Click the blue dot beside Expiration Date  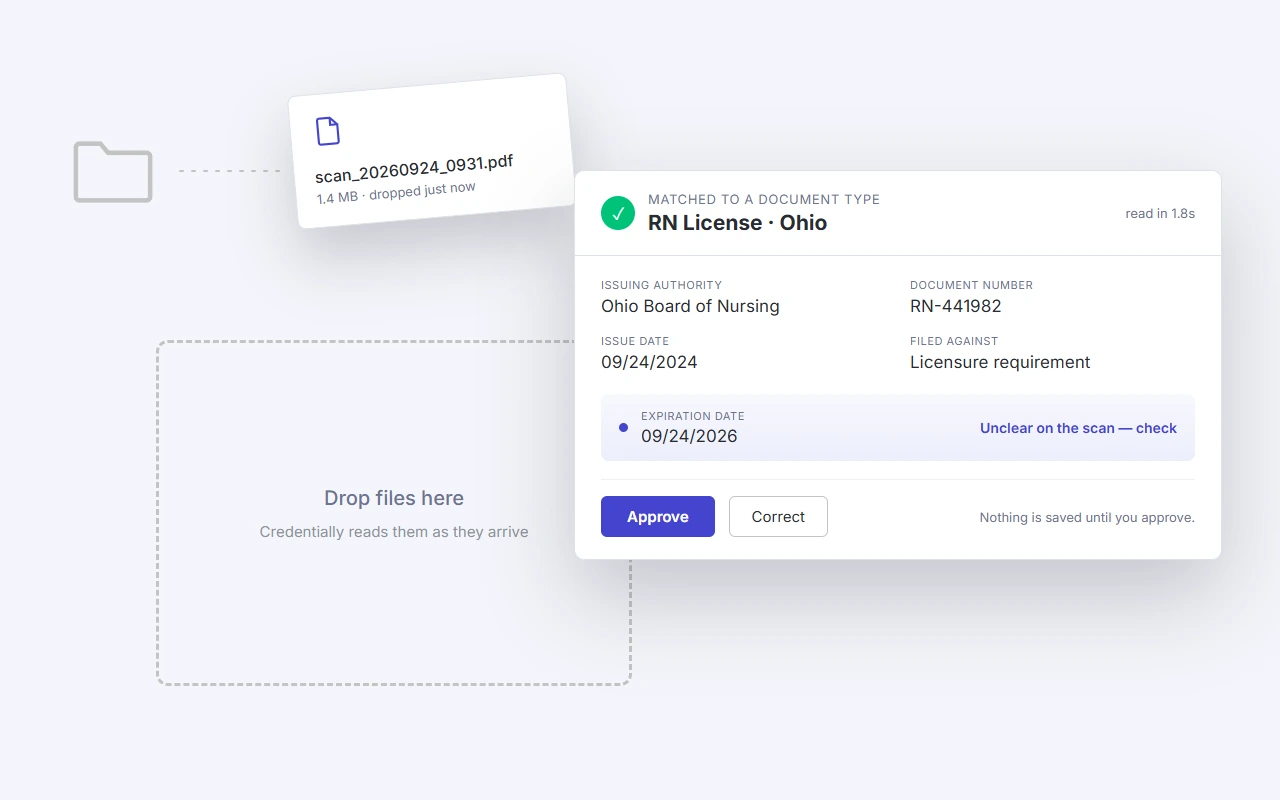tap(623, 427)
